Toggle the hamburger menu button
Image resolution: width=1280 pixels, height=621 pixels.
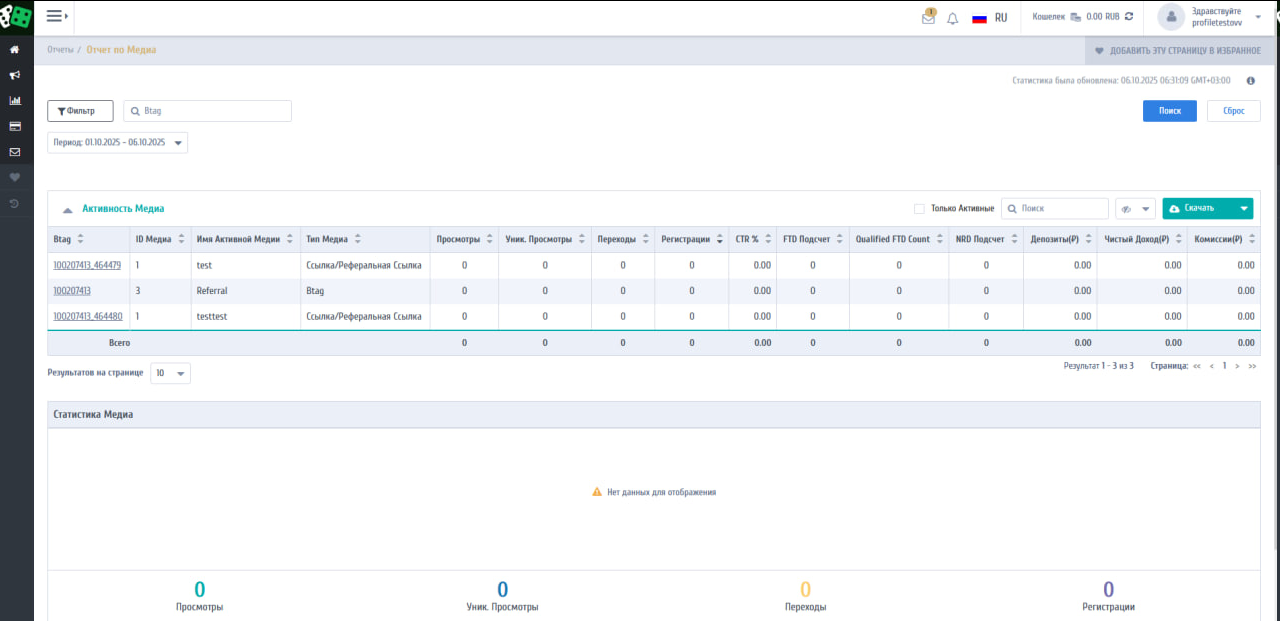pos(56,16)
